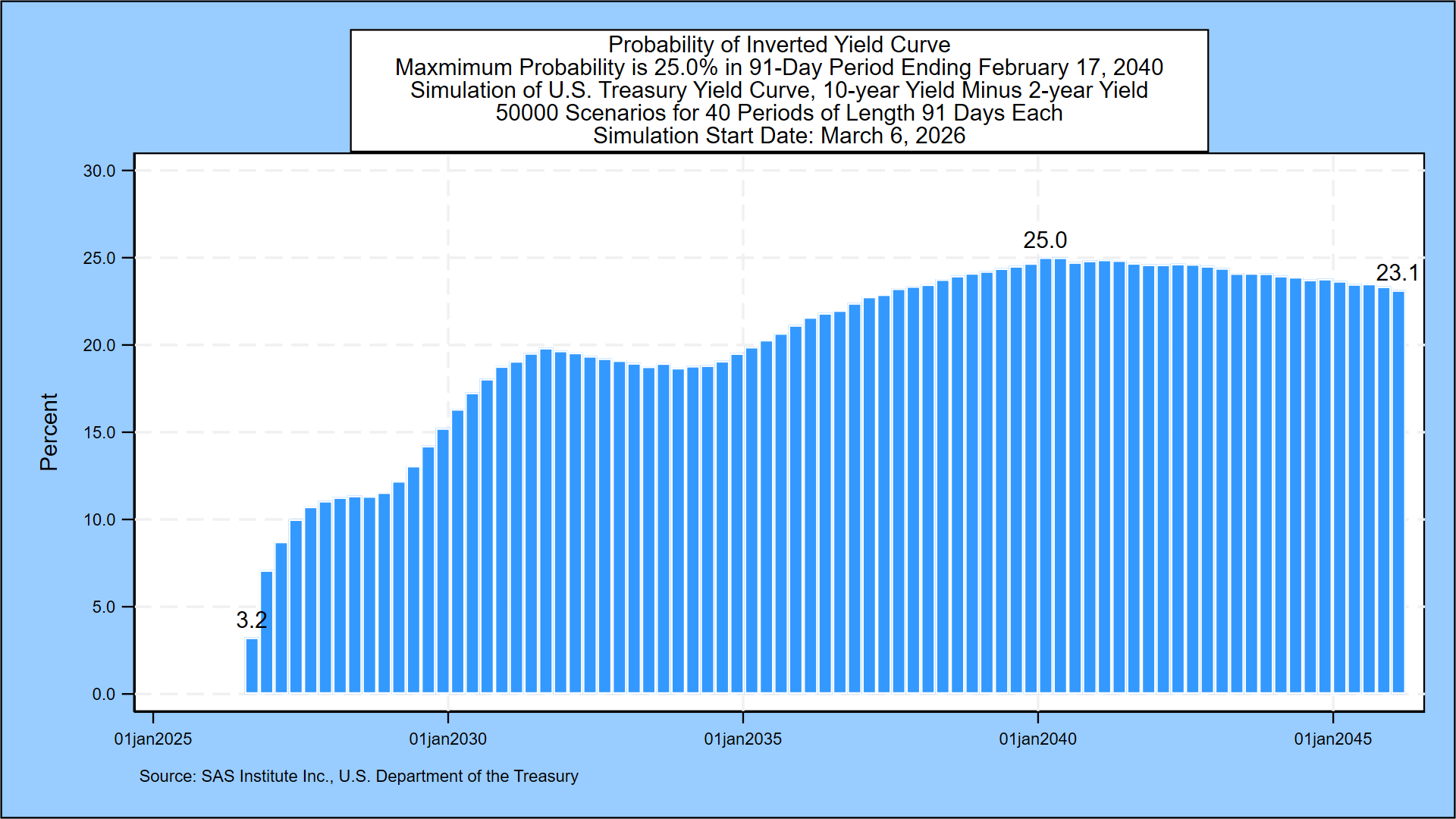Click the 01jan2030 x-axis label

[x=447, y=739]
